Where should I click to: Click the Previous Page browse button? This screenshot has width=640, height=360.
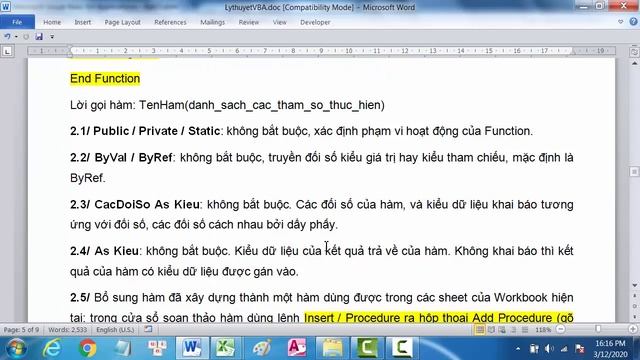[x=634, y=295]
